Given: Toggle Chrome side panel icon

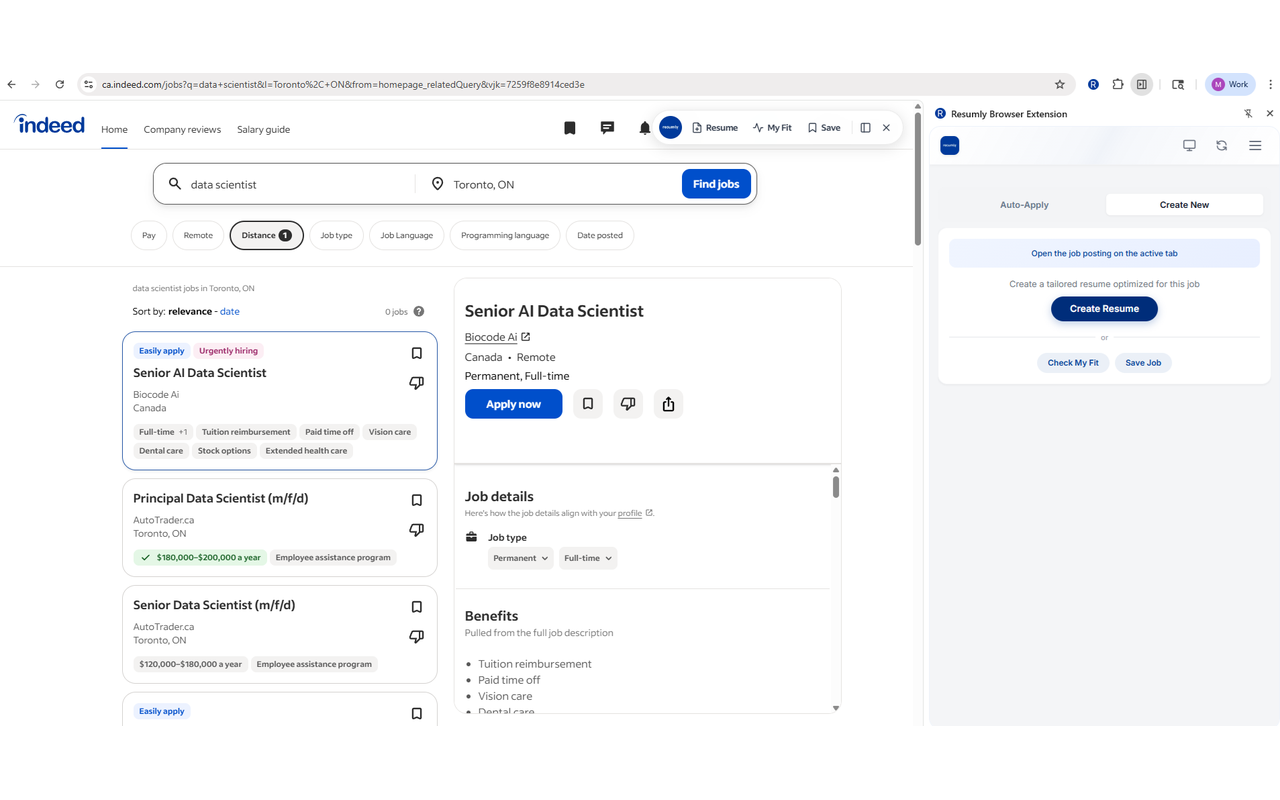Looking at the screenshot, I should point(1142,85).
